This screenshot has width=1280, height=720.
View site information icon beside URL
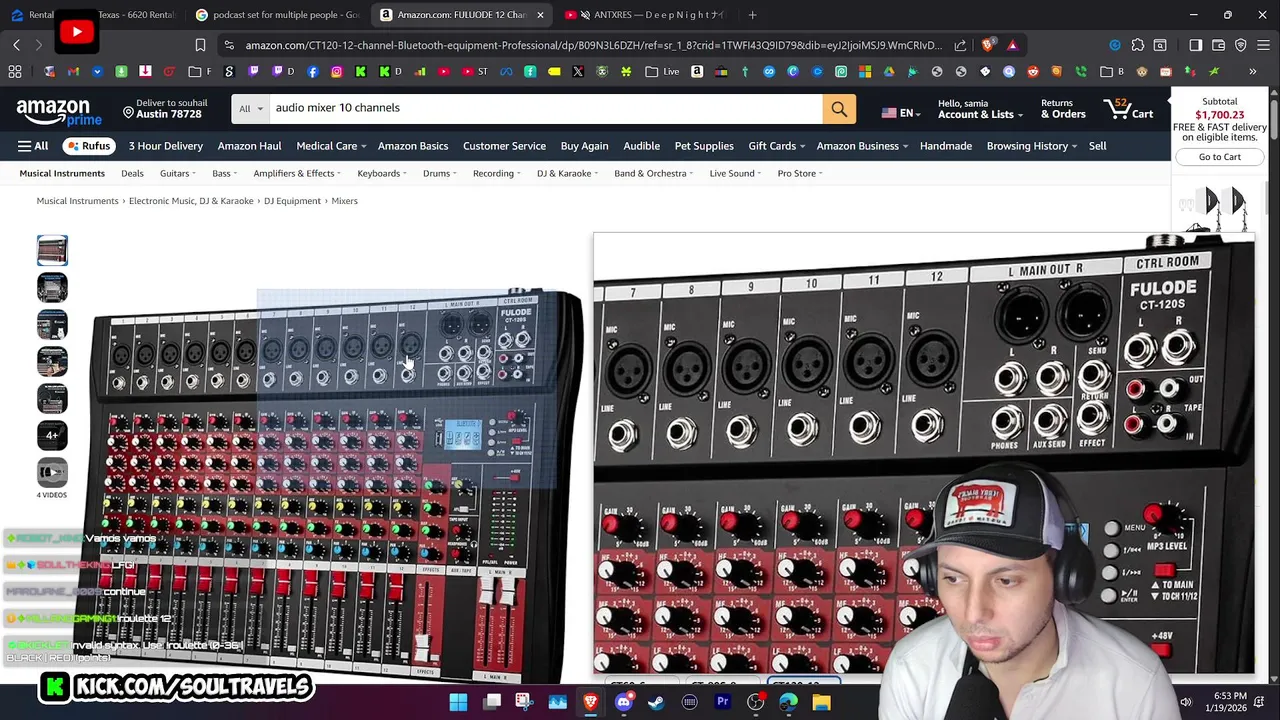pos(229,45)
